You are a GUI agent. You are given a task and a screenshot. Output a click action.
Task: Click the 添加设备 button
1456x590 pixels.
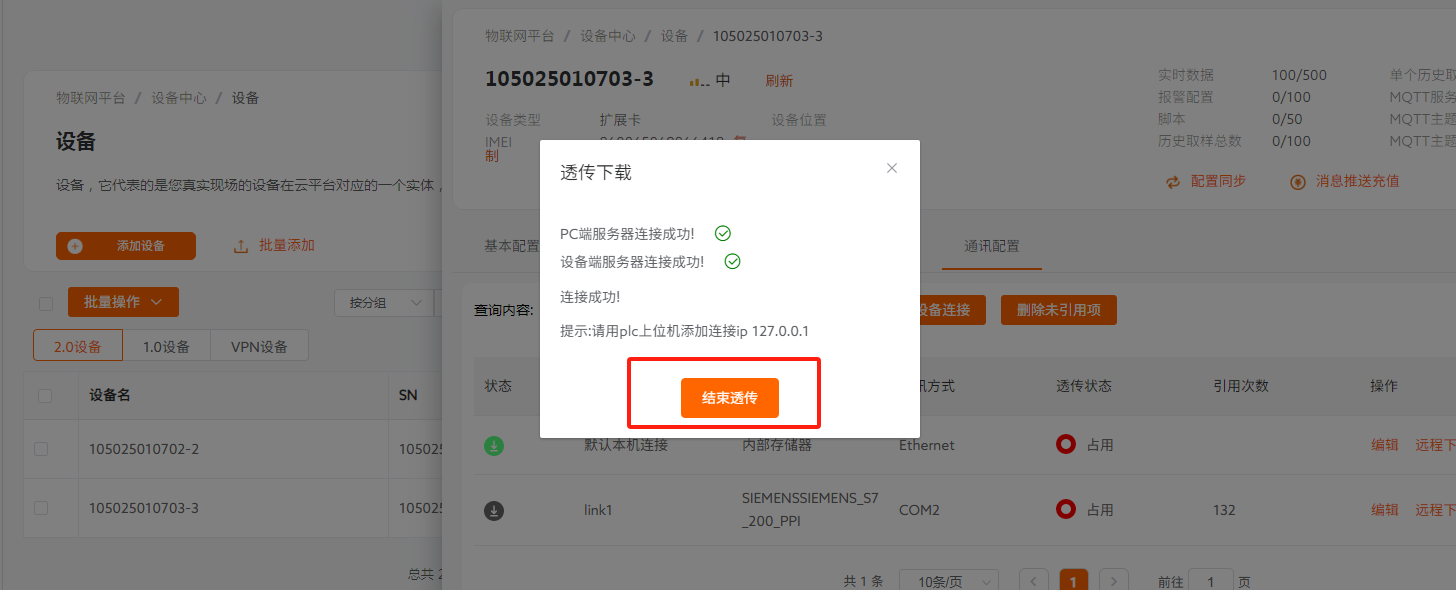click(126, 246)
